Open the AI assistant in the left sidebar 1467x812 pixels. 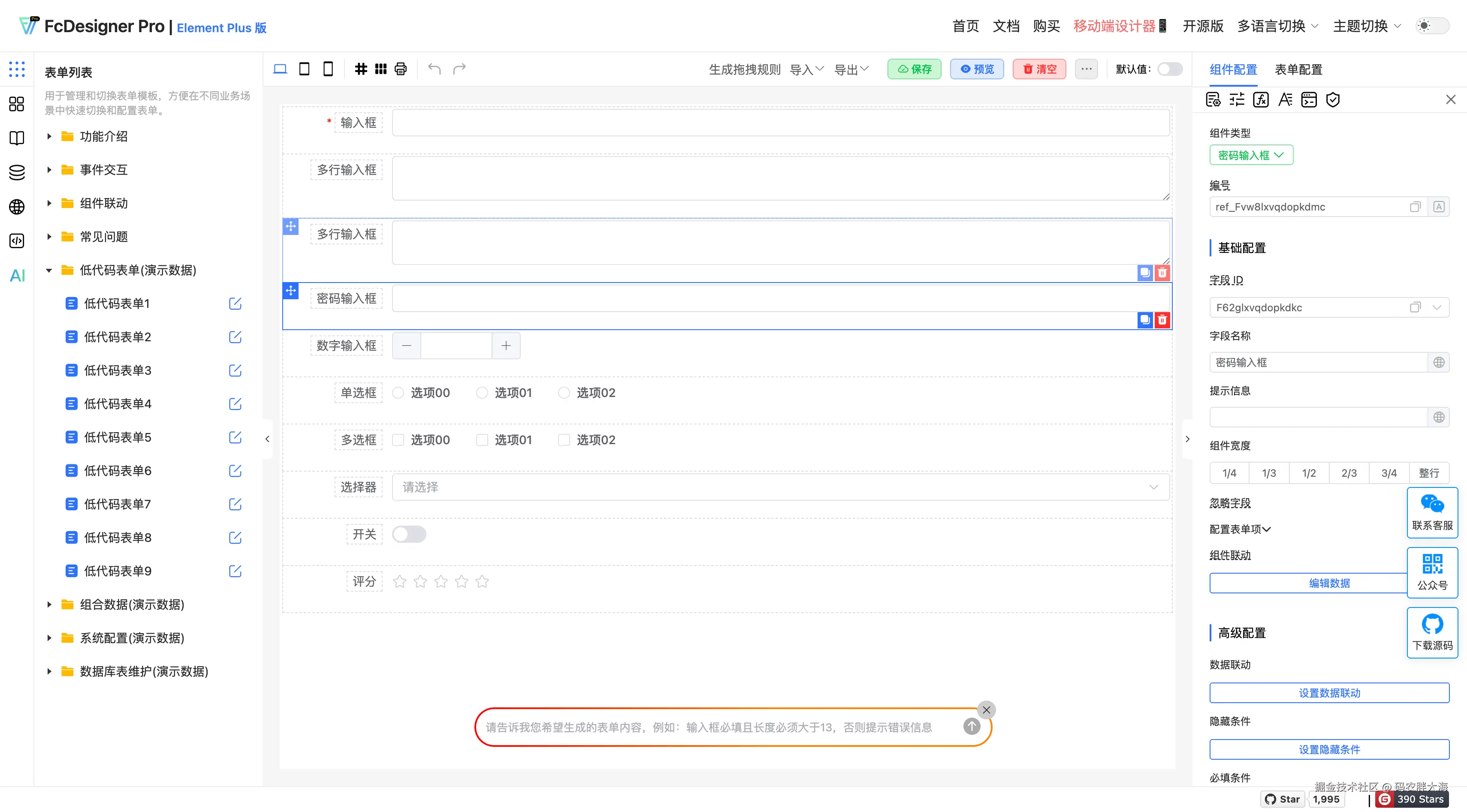point(17,276)
